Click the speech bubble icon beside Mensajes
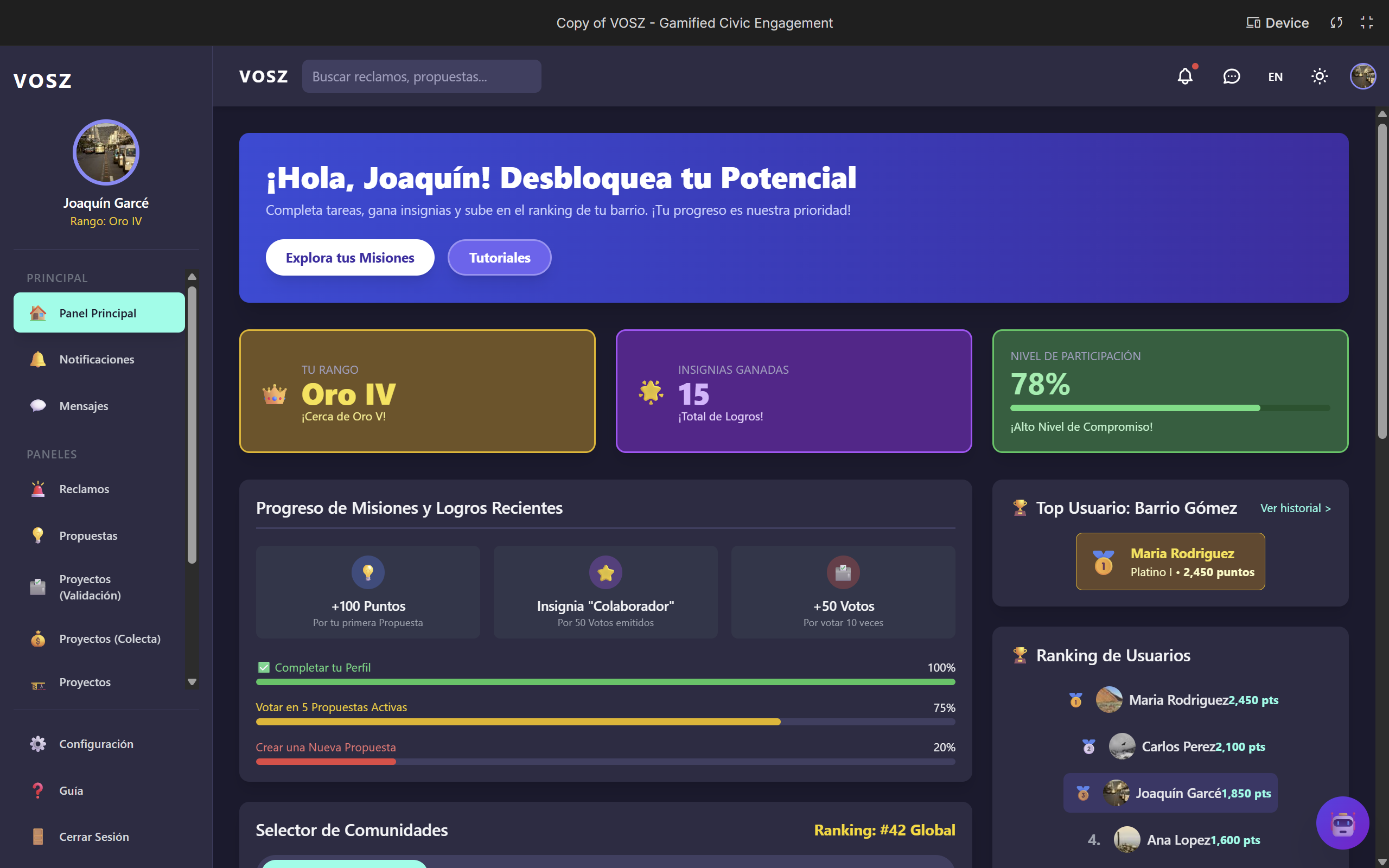The height and width of the screenshot is (868, 1389). coord(38,406)
